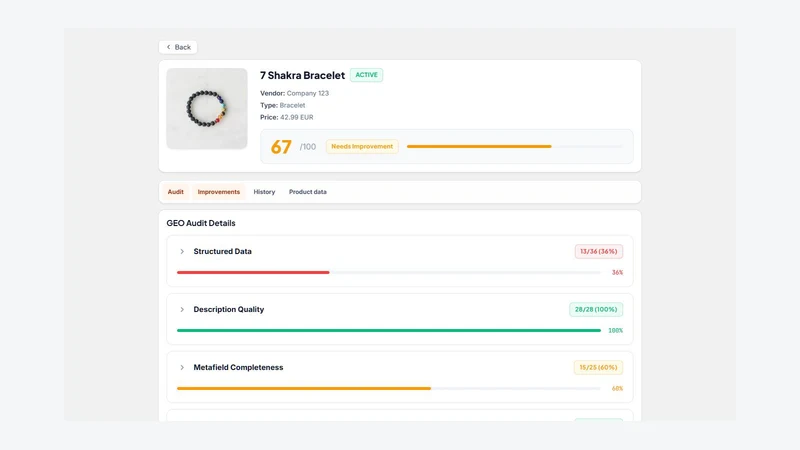Click the 15/25 (60%) score badge

[598, 367]
